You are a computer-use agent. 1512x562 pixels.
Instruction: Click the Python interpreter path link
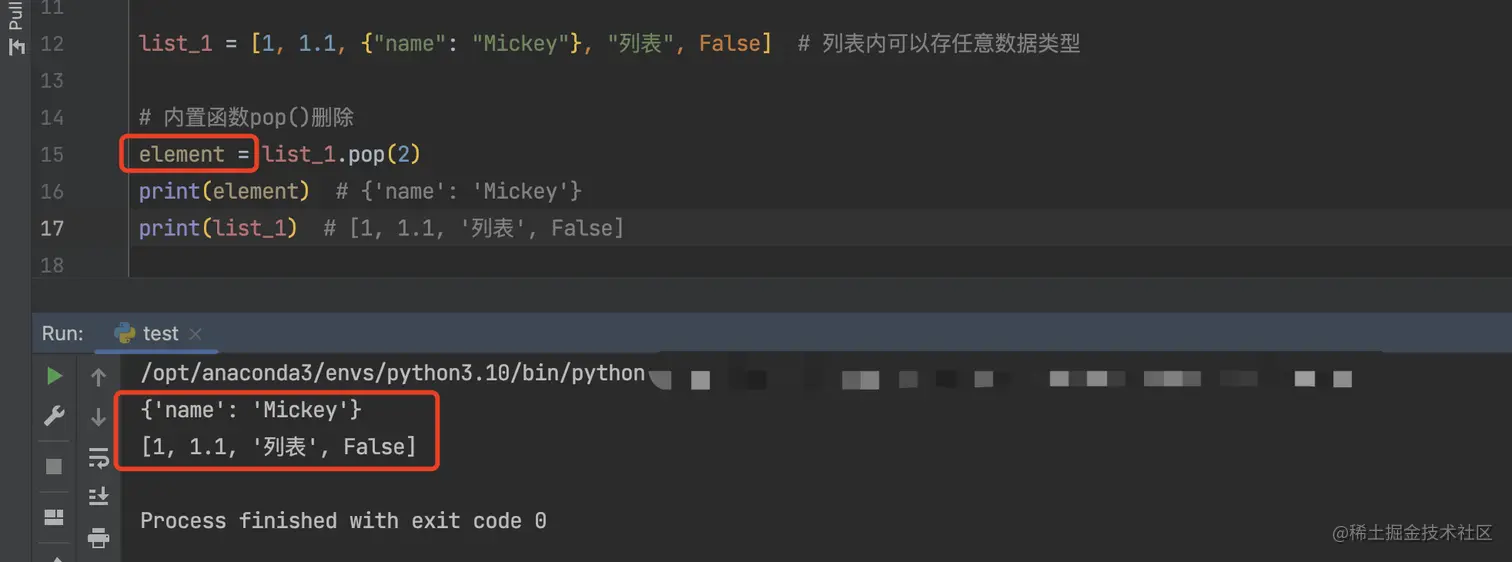[392, 373]
